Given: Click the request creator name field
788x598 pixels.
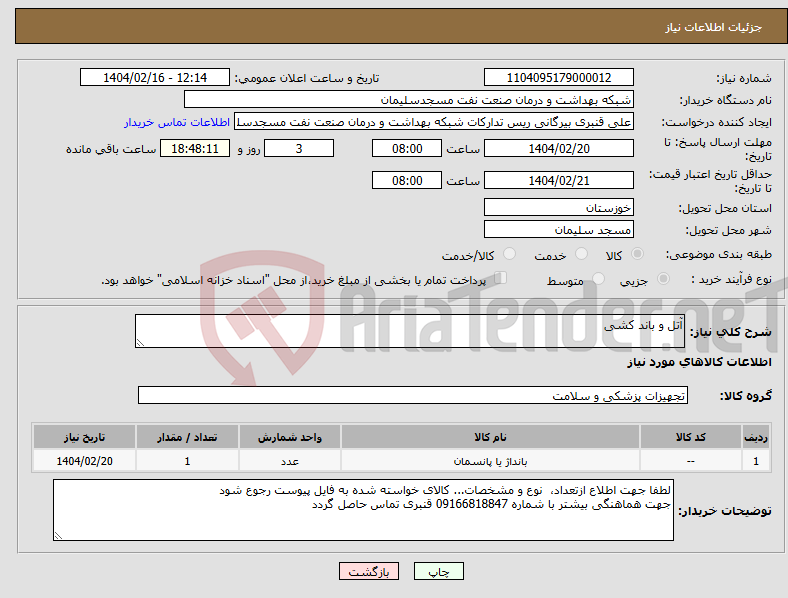Looking at the screenshot, I should click(434, 122).
